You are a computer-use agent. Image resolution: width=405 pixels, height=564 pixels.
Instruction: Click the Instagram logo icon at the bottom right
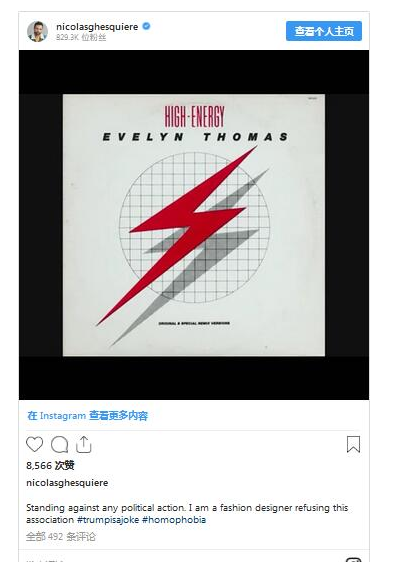click(x=353, y=560)
